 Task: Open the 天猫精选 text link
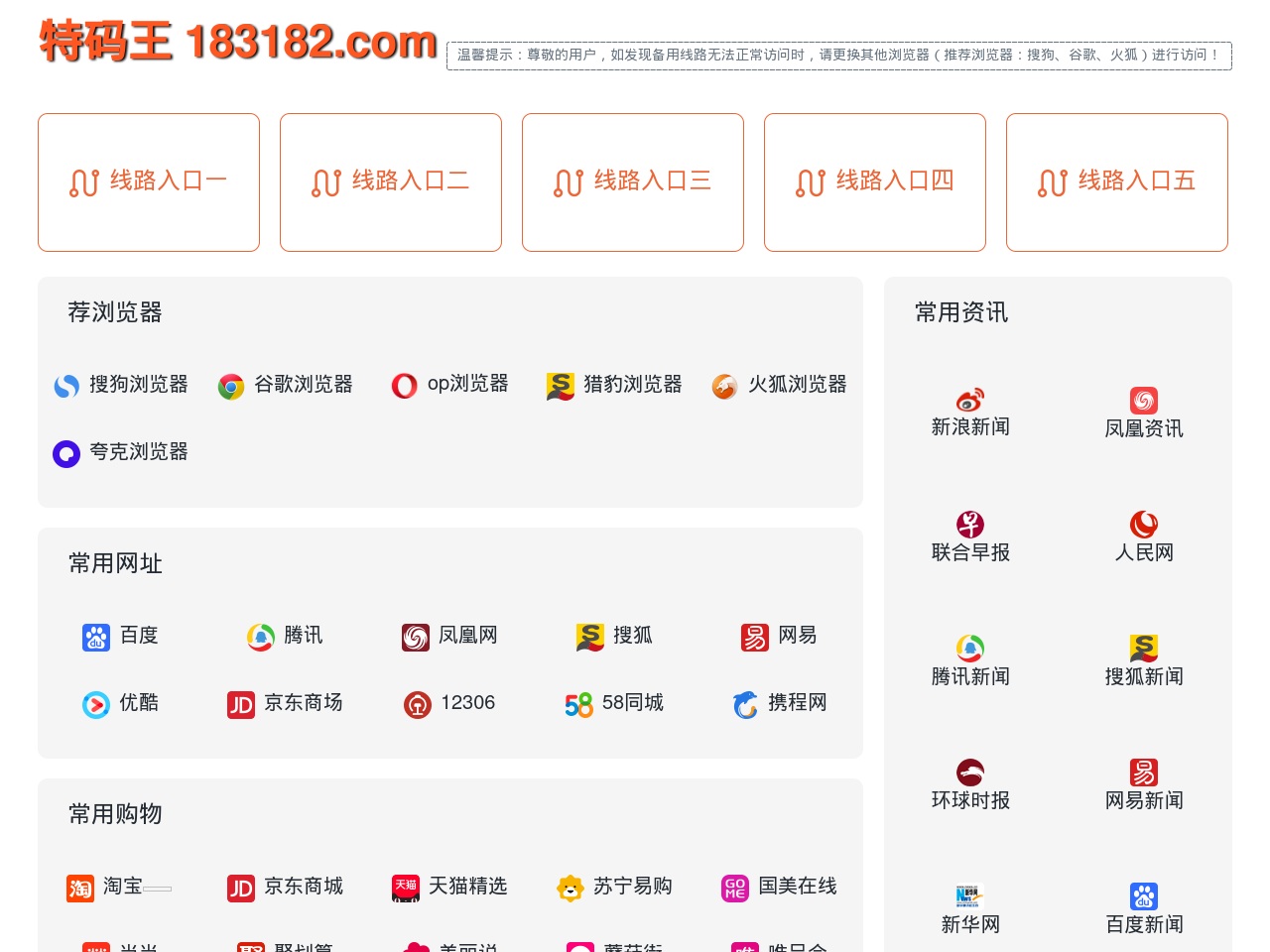468,886
